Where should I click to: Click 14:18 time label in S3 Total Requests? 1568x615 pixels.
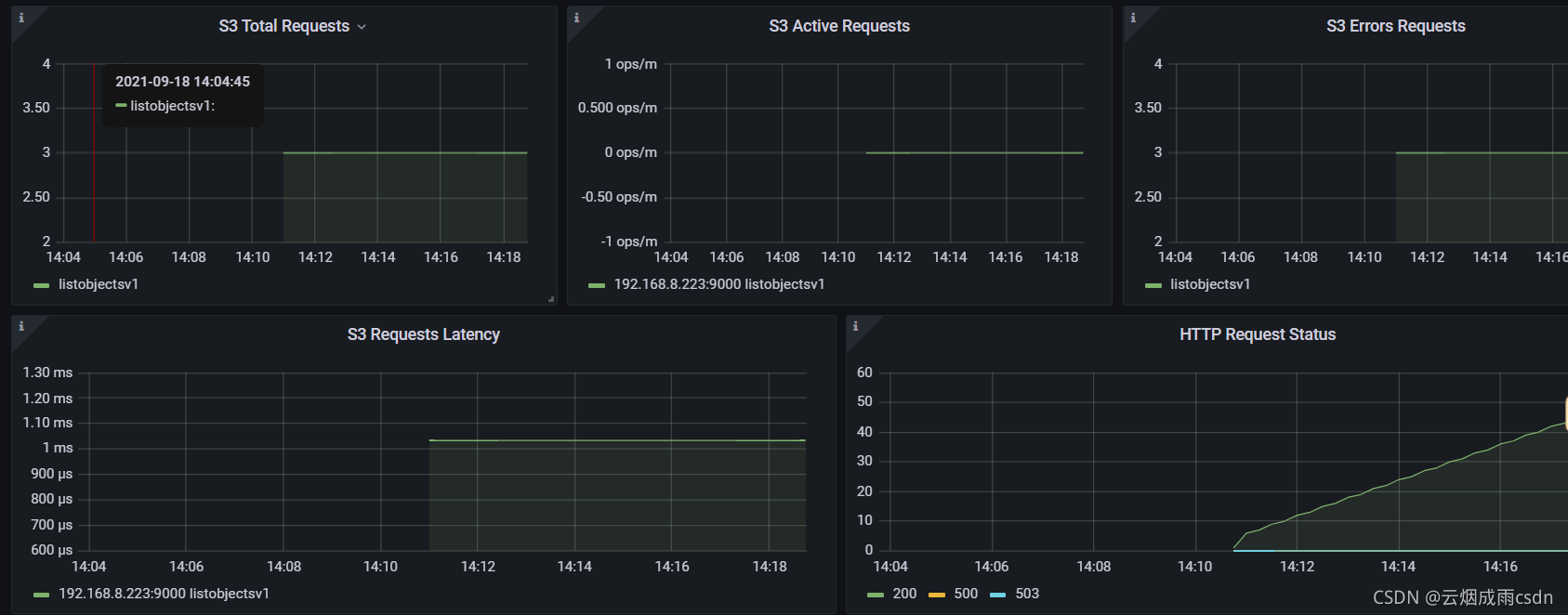coord(504,257)
